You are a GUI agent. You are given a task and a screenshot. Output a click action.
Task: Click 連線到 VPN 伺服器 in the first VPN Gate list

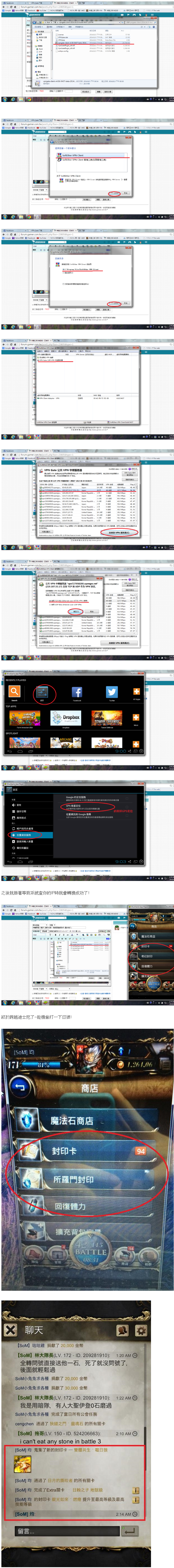119,532
